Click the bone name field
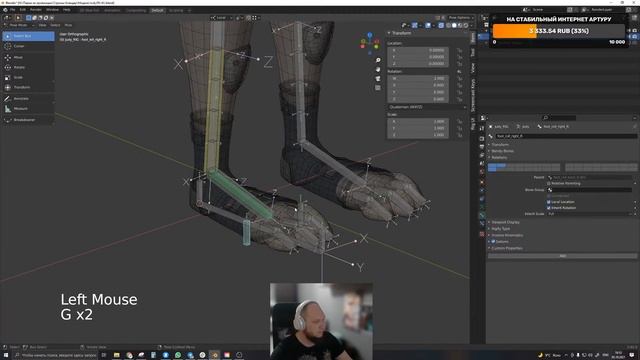The image size is (640, 360). [x=566, y=136]
